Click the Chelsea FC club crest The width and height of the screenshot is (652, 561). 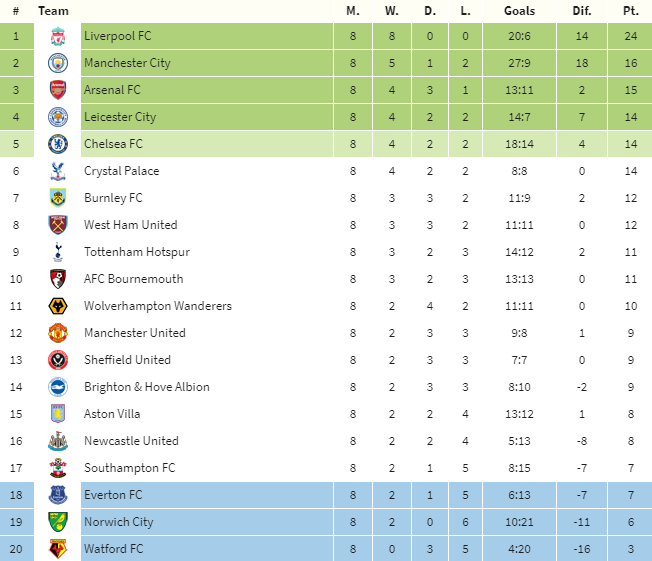point(58,144)
